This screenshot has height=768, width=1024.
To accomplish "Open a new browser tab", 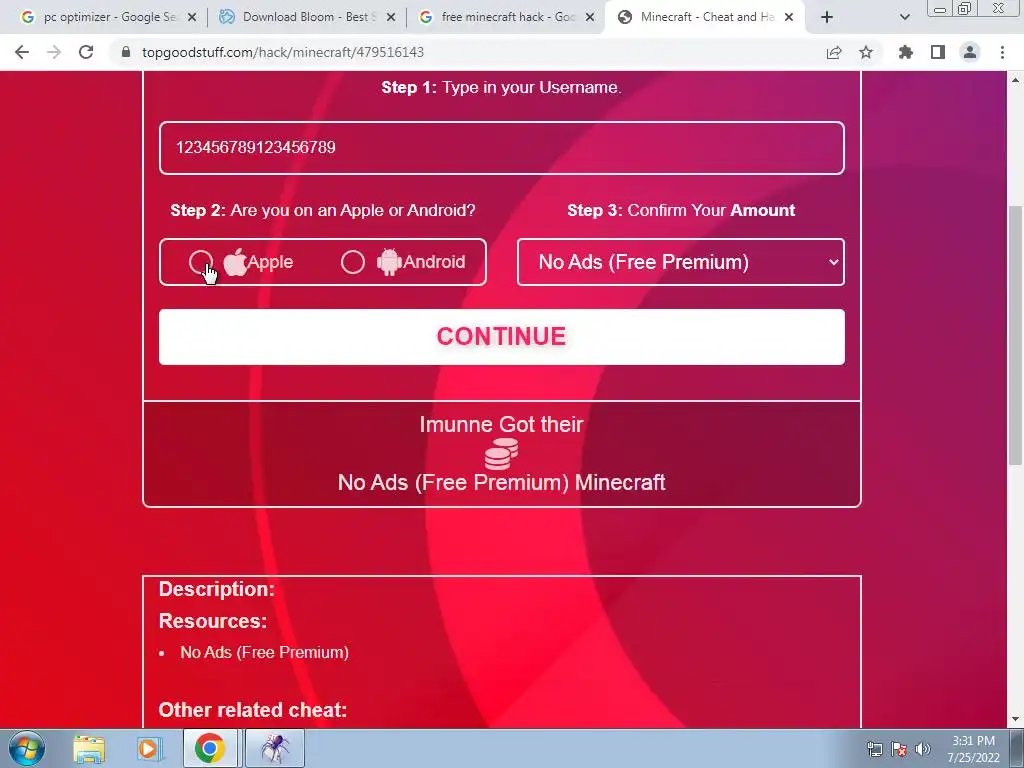I will point(827,18).
